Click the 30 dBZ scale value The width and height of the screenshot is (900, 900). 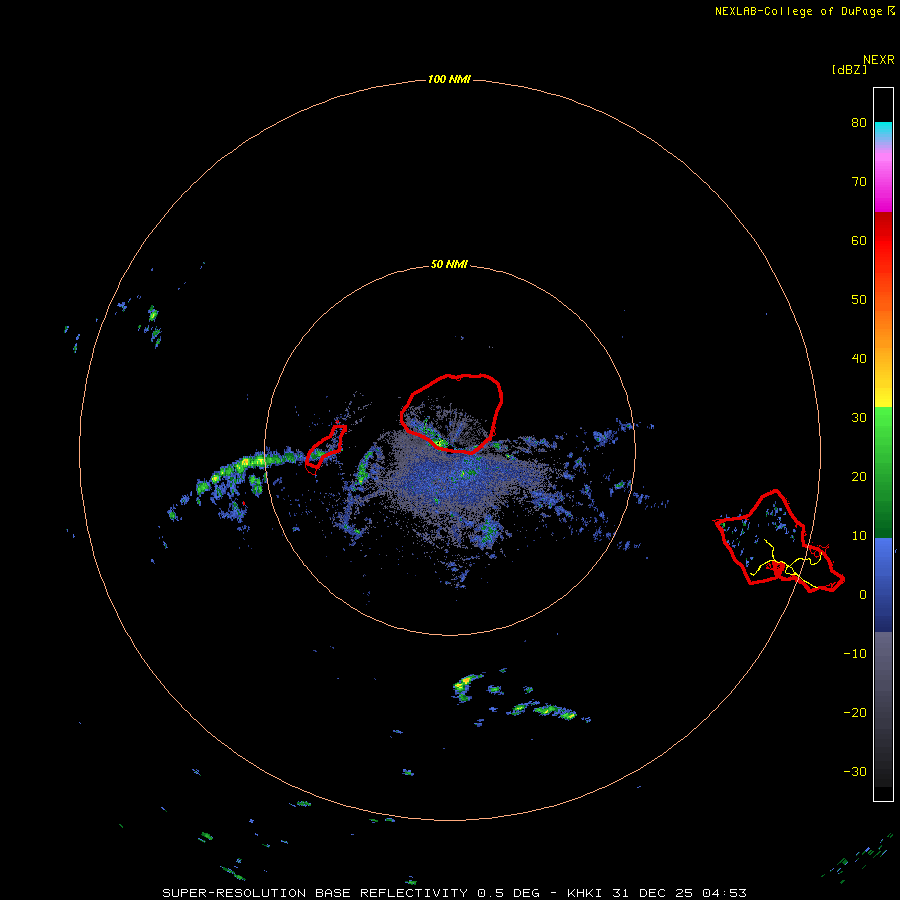pos(859,417)
